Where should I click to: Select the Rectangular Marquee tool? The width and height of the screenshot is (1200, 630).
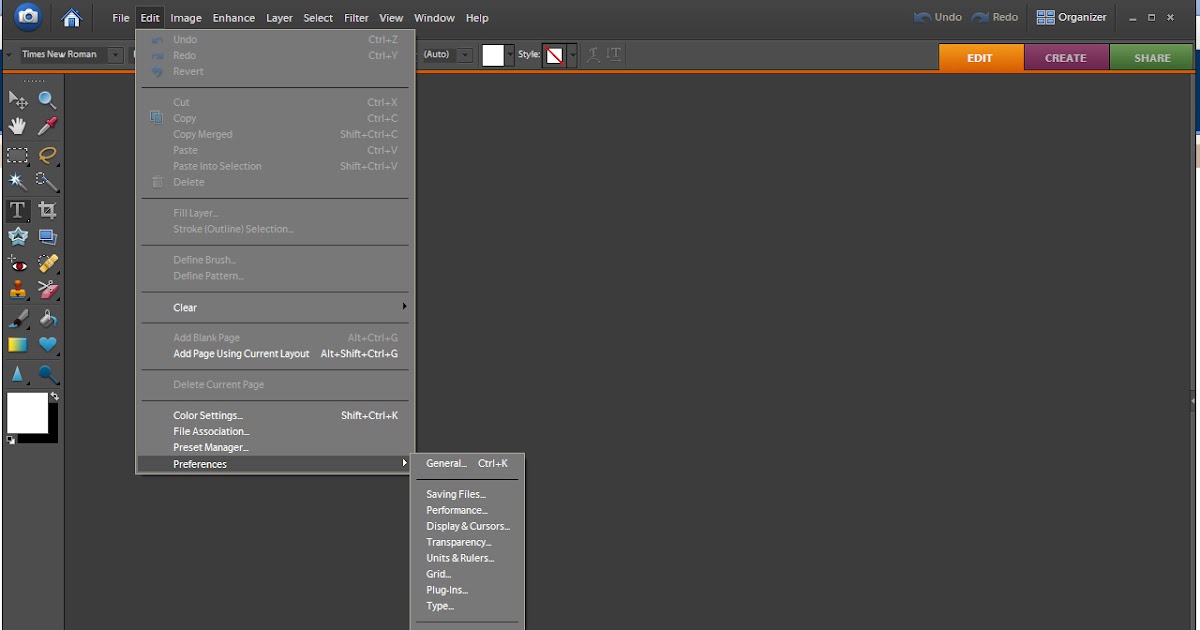(x=18, y=154)
